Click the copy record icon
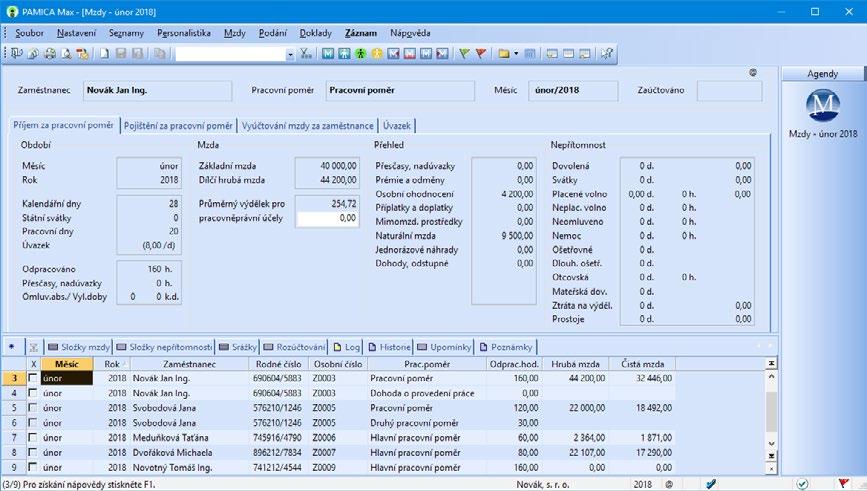This screenshot has height=491, width=867. pos(160,54)
